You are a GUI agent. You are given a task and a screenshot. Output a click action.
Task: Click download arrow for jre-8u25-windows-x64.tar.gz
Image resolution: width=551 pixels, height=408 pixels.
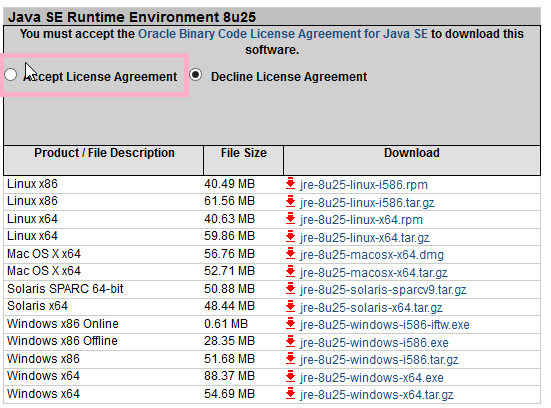pos(290,394)
